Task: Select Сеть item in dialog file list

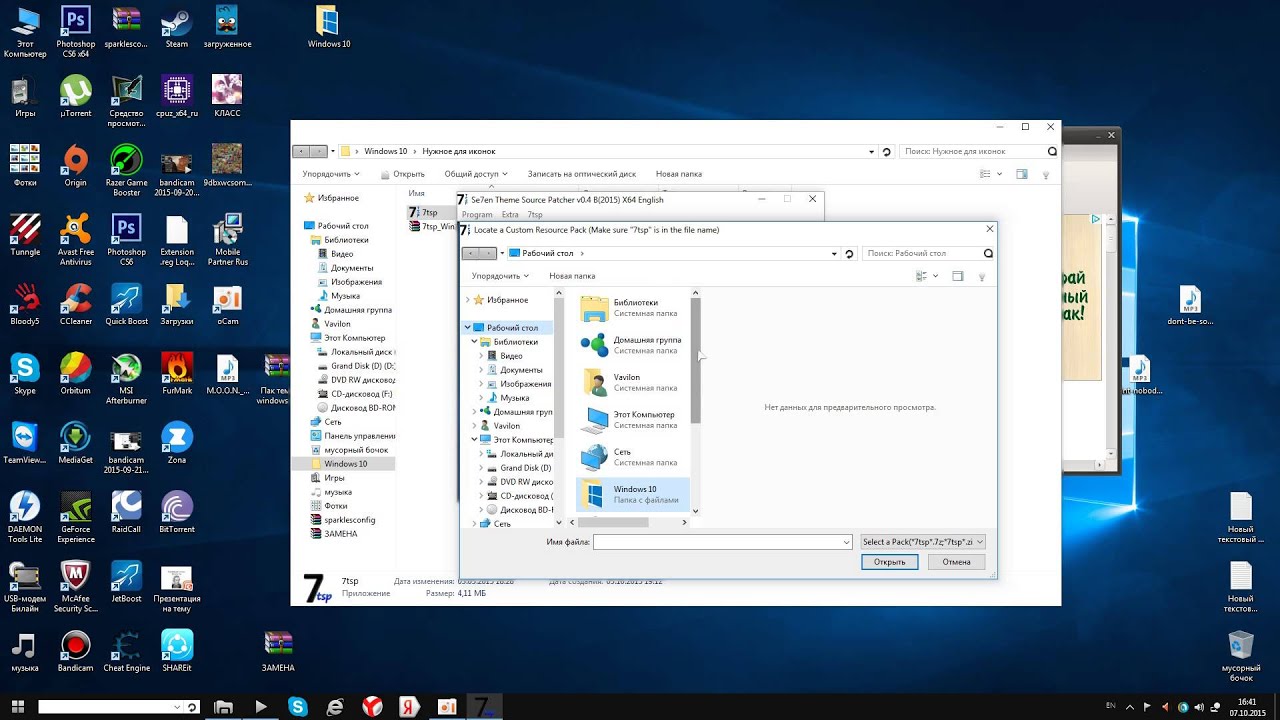Action: (633, 457)
